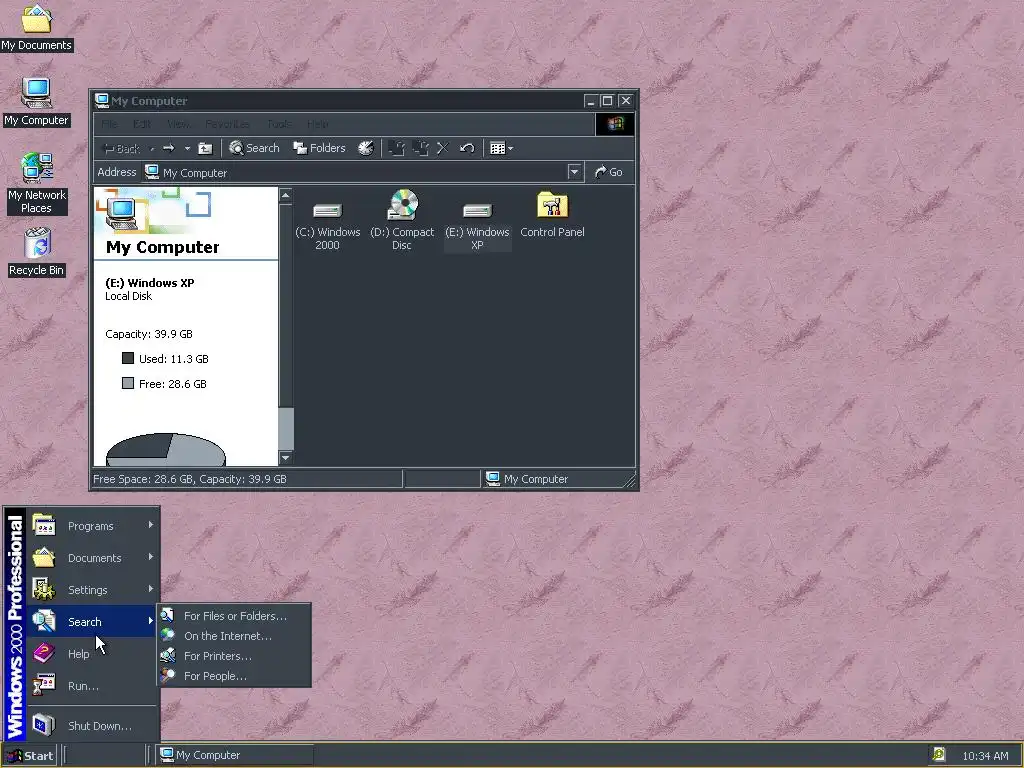This screenshot has width=1024, height=768.
Task: Open the Edit menu
Action: (x=142, y=124)
